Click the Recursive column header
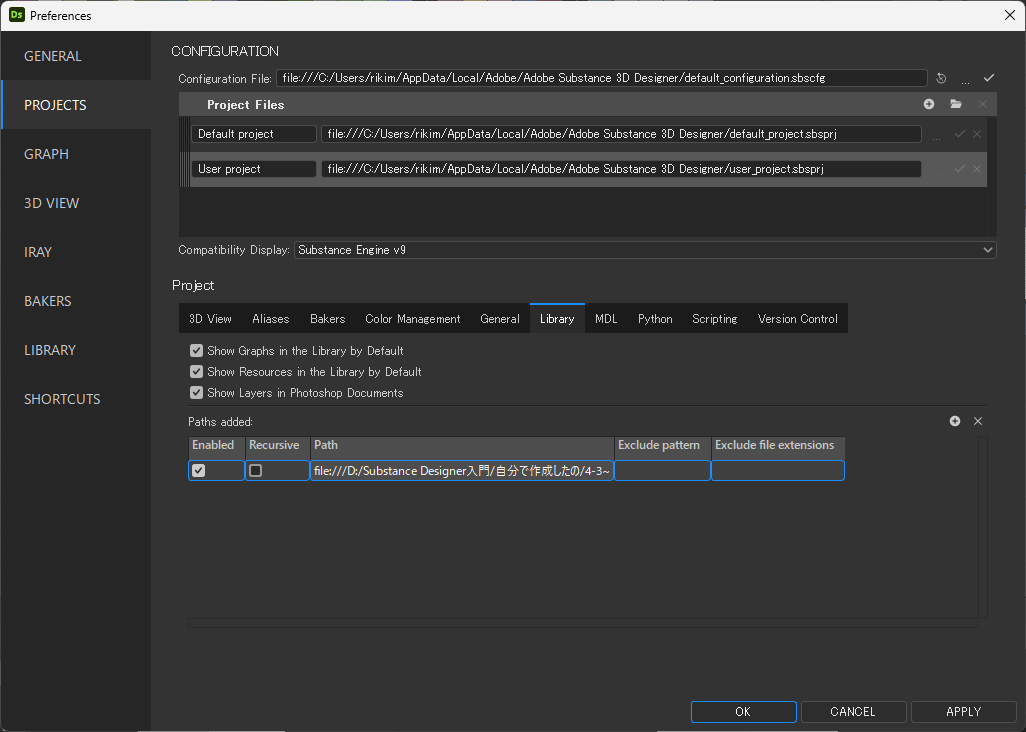The height and width of the screenshot is (732, 1026). pos(277,448)
